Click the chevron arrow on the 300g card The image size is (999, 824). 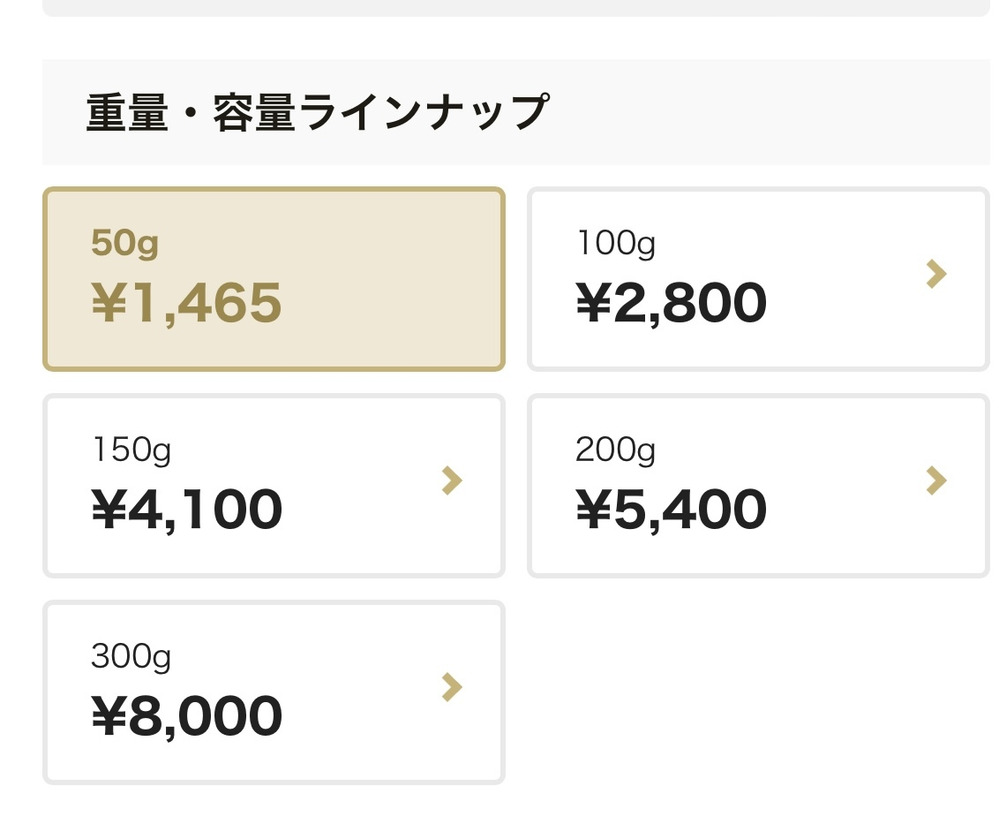tap(452, 687)
